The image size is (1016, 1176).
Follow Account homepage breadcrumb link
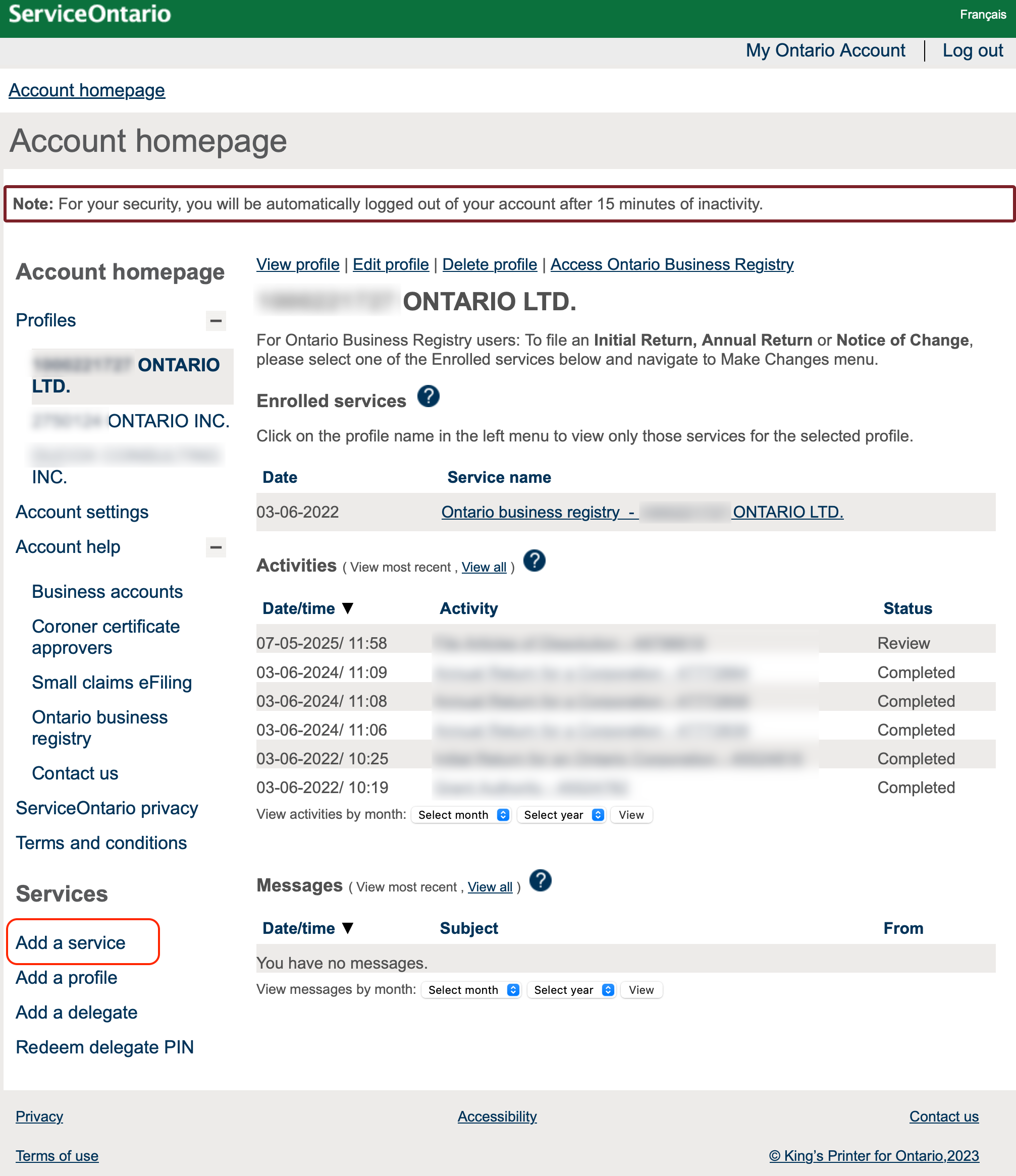pyautogui.click(x=87, y=90)
